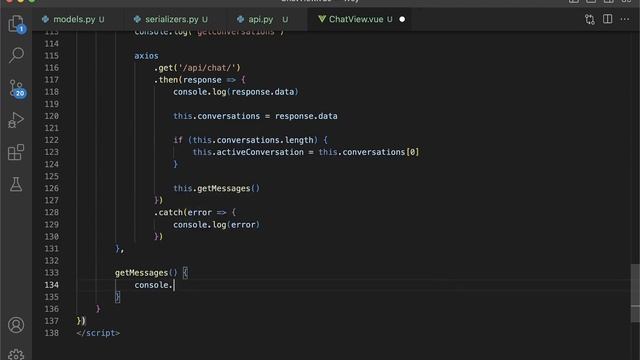The height and width of the screenshot is (360, 640).
Task: Open the Manage gear icon
Action: [x=16, y=354]
